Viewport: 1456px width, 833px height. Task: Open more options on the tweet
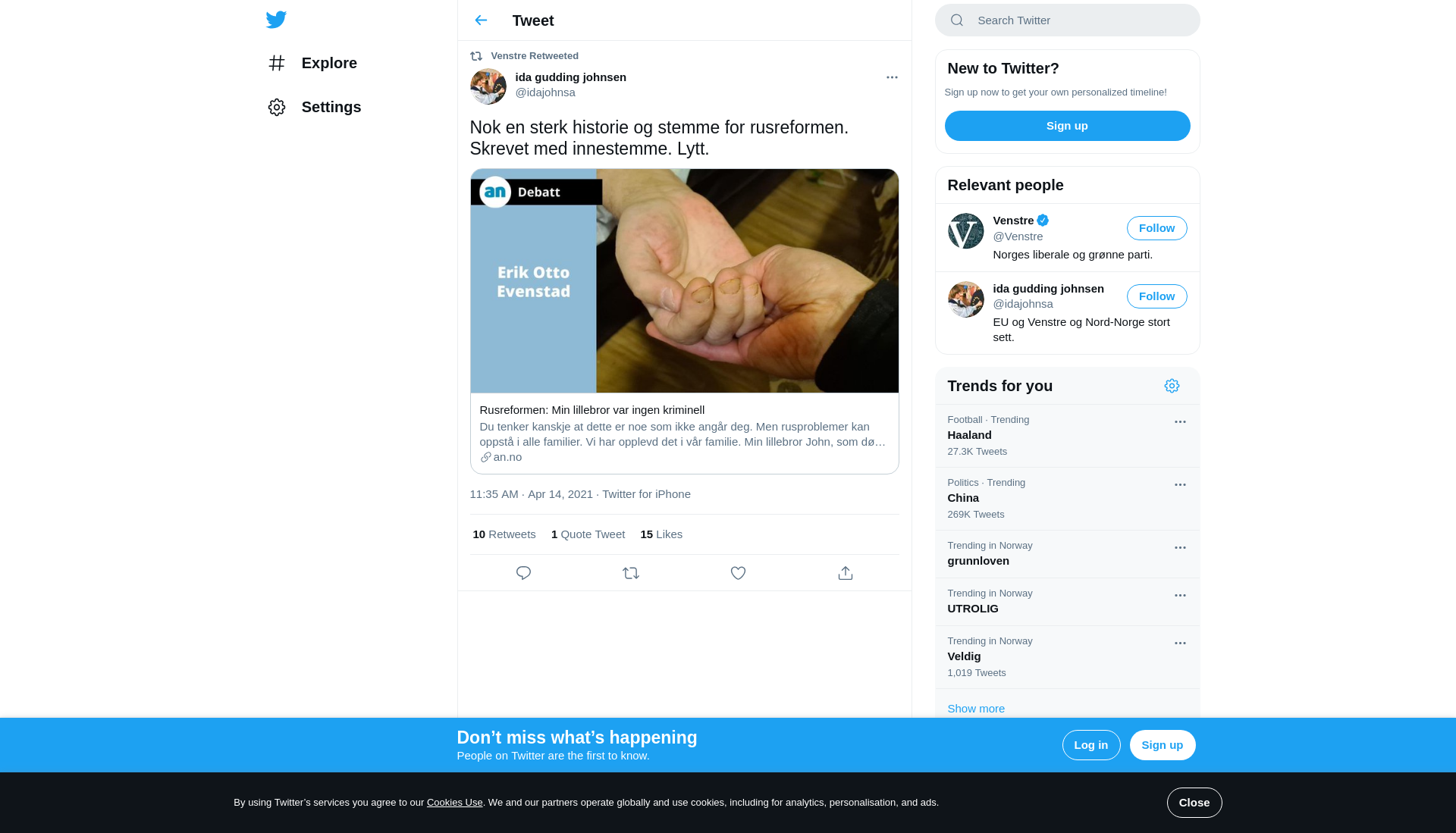[892, 77]
